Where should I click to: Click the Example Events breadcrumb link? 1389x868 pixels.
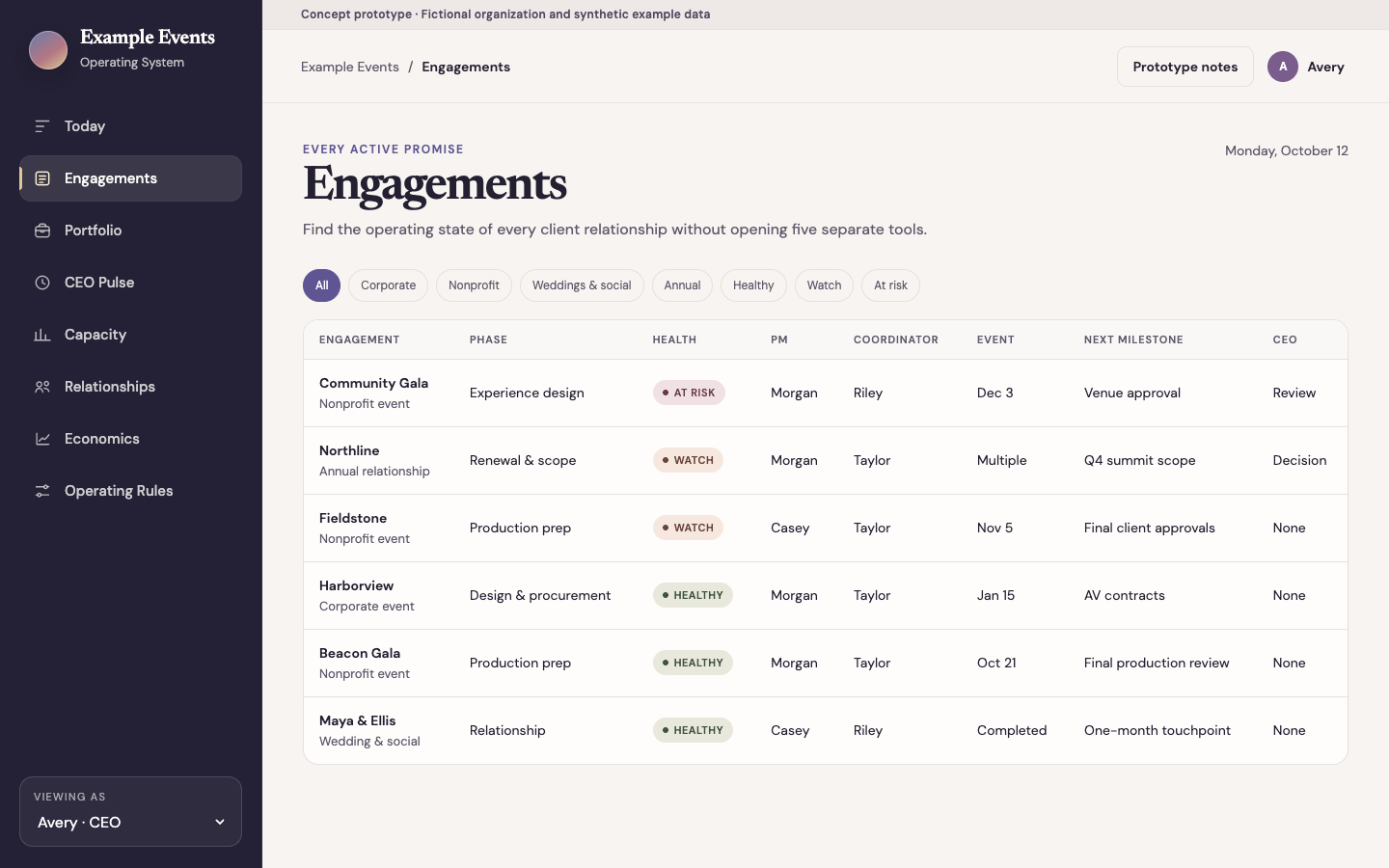tap(350, 67)
